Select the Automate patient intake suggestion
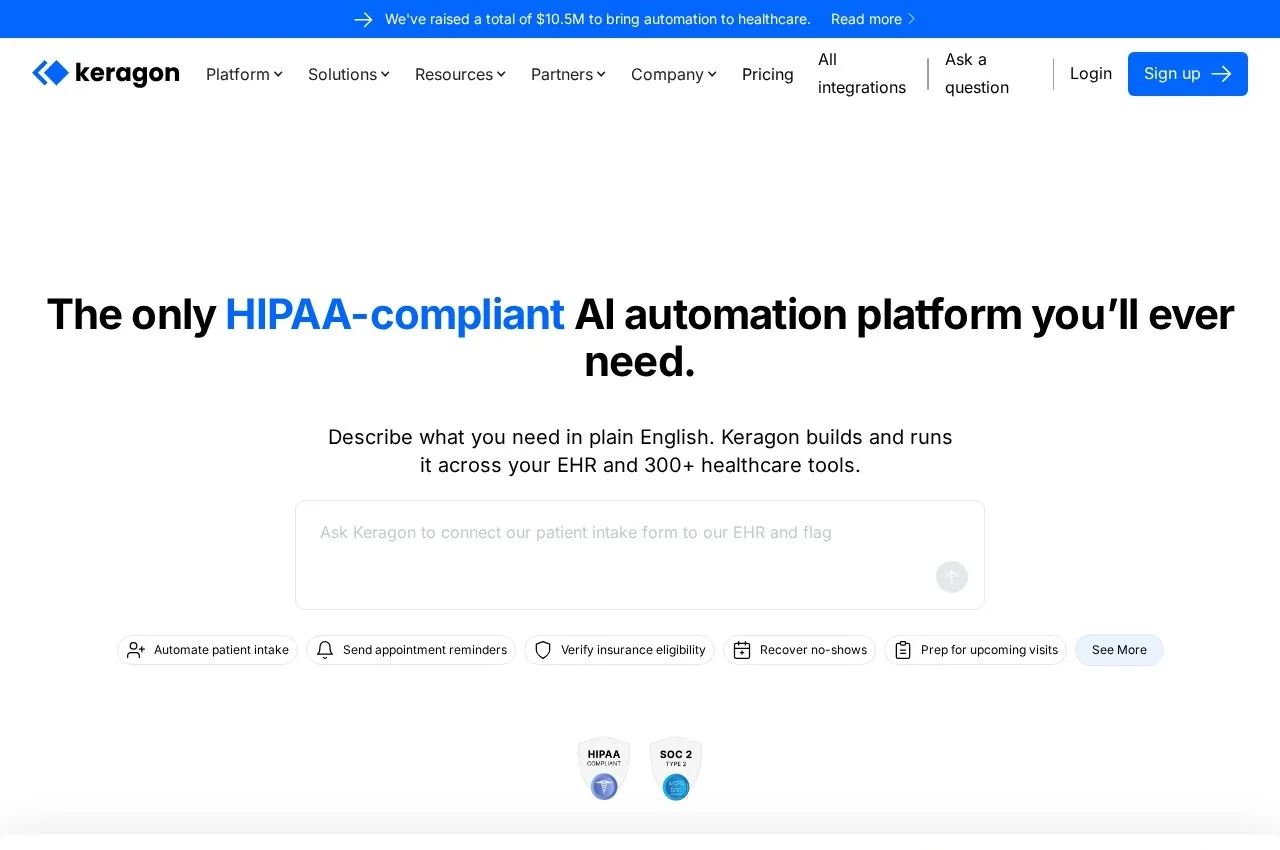Image resolution: width=1280 pixels, height=850 pixels. point(208,650)
